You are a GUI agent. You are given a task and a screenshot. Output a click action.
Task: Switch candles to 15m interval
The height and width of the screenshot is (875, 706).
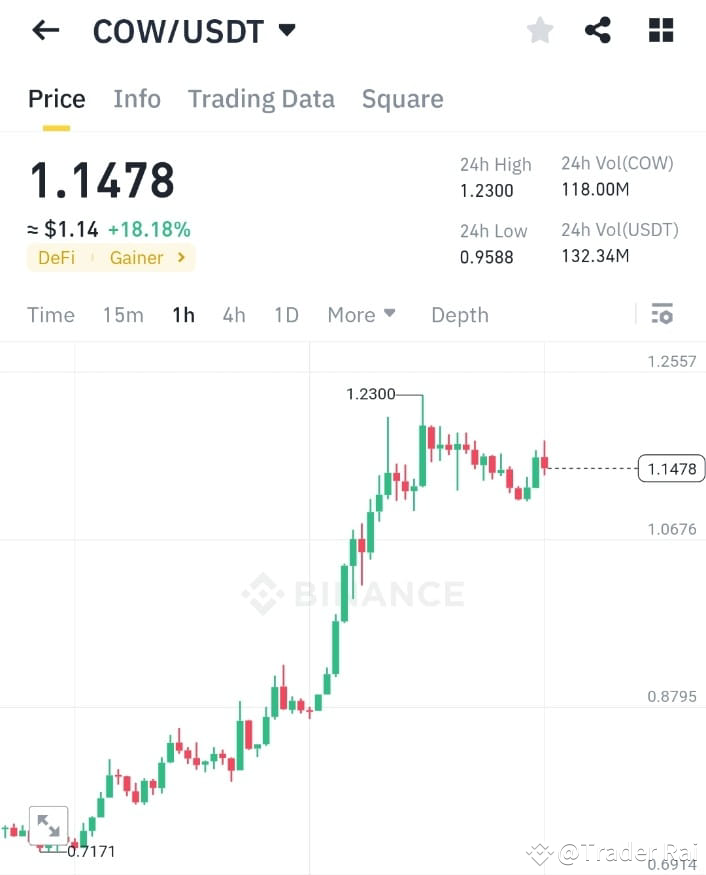click(122, 315)
